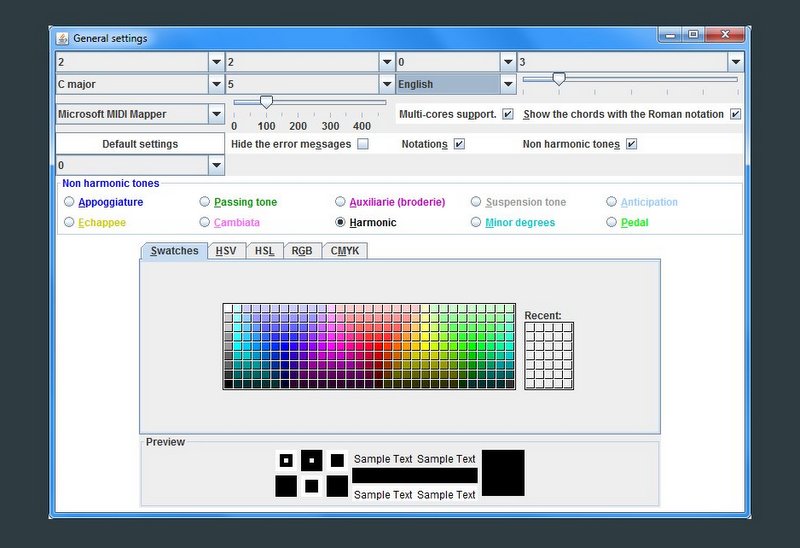Click the black bar in the Preview panel
The width and height of the screenshot is (800, 548).
(x=415, y=476)
